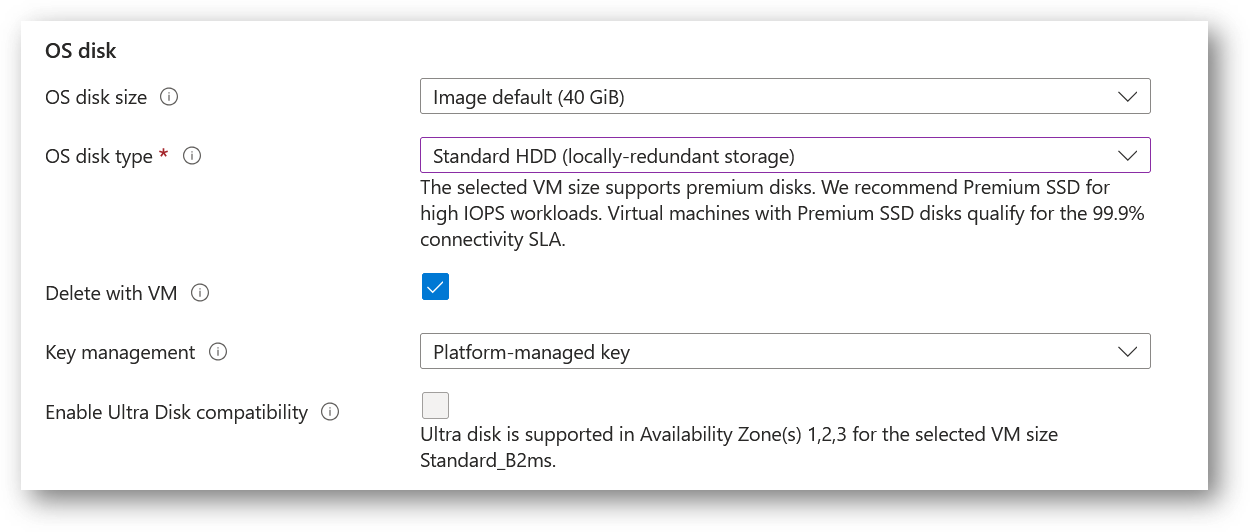Click the 'OS disk size' field label

point(96,97)
